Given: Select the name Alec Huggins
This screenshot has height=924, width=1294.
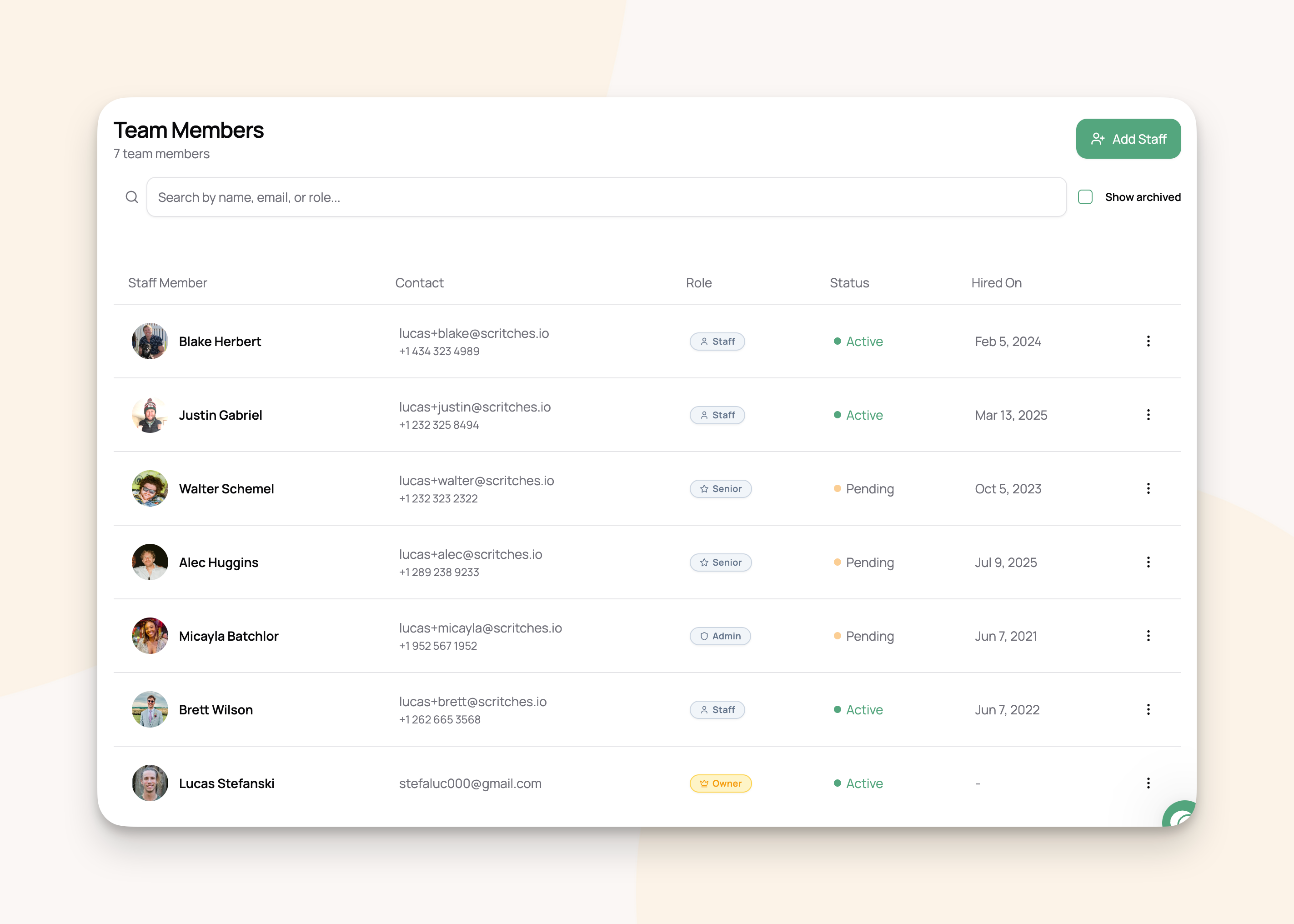Looking at the screenshot, I should (218, 562).
